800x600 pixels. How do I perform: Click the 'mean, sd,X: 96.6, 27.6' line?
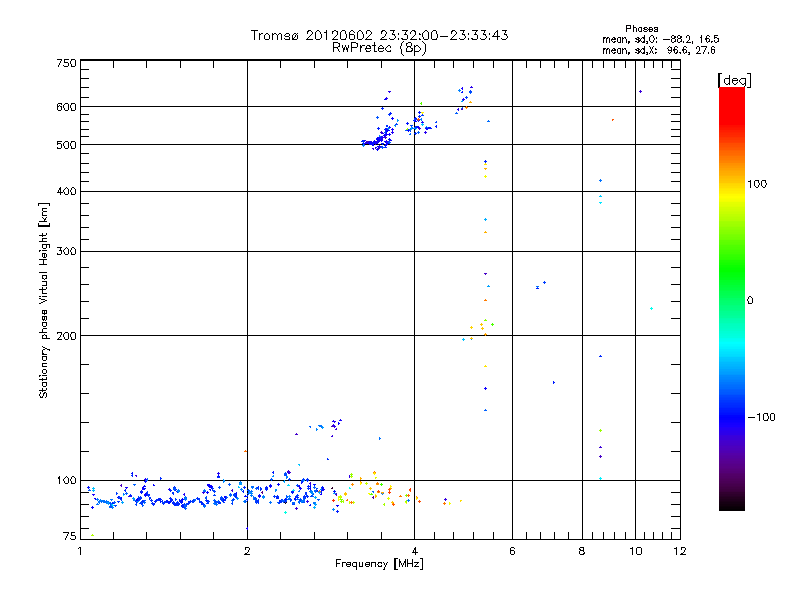pyautogui.click(x=659, y=50)
